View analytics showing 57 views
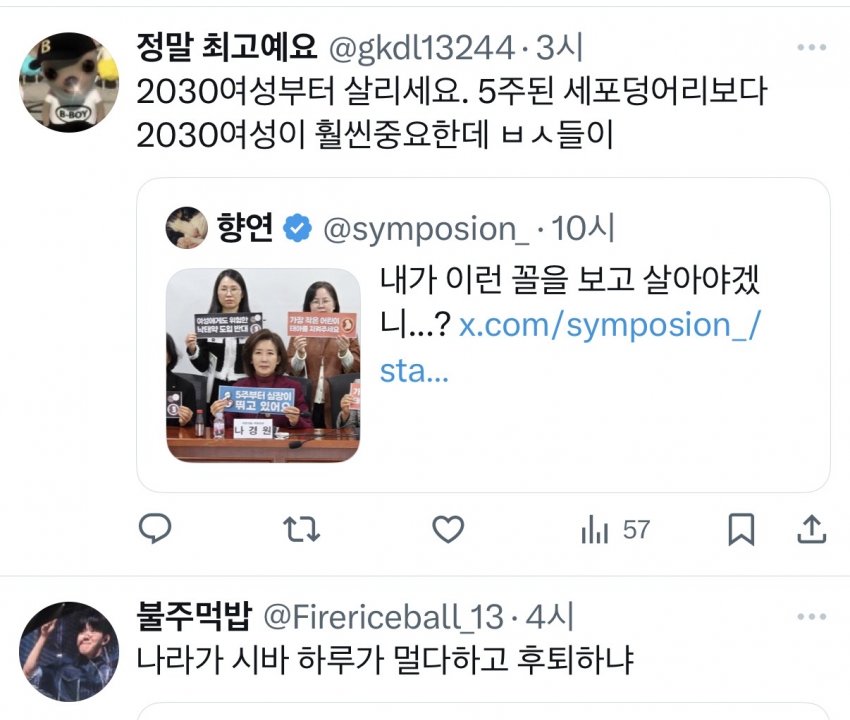850x720 pixels. [615, 530]
